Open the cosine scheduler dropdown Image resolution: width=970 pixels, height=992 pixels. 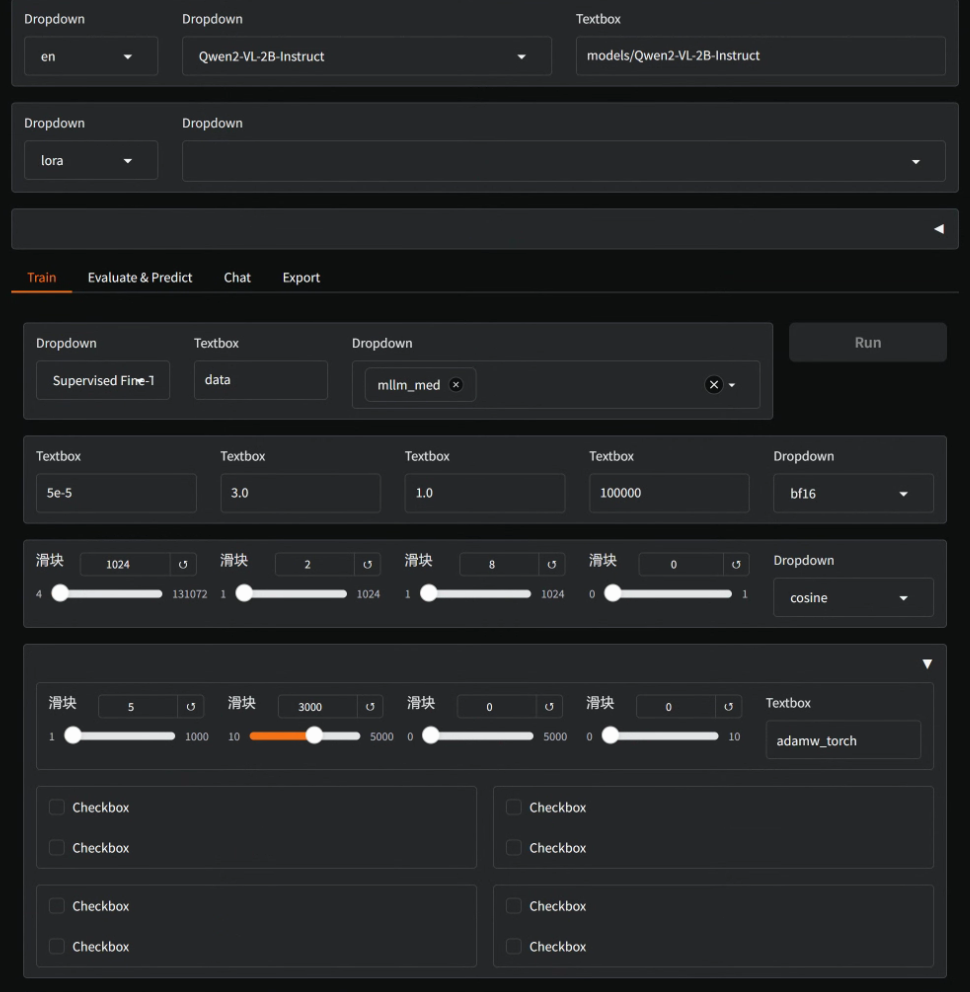(853, 598)
